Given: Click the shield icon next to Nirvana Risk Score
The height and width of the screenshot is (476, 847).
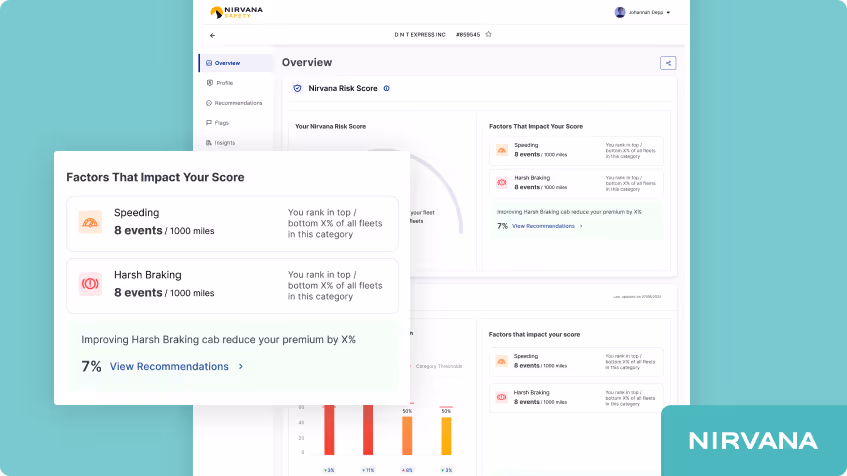Looking at the screenshot, I should coord(297,88).
